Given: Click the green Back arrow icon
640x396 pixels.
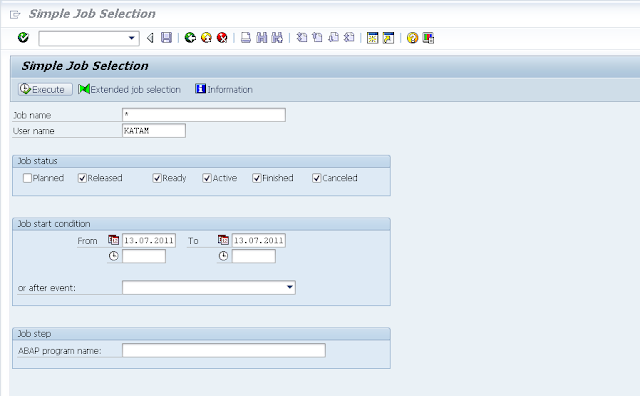Looking at the screenshot, I should coord(190,38).
